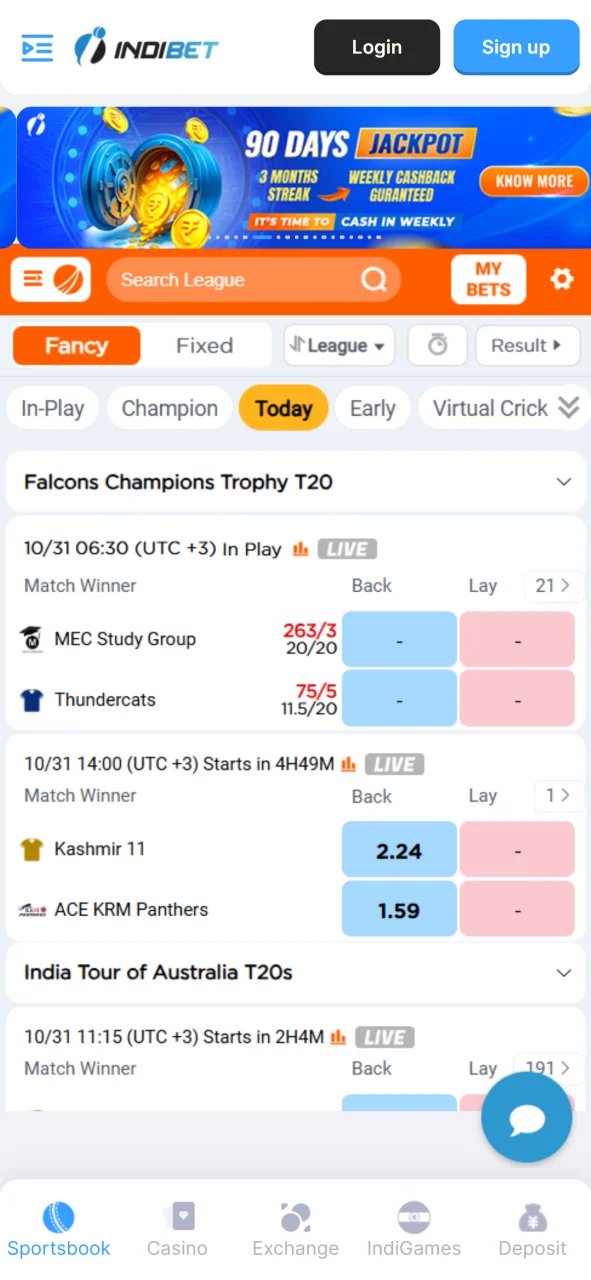The width and height of the screenshot is (591, 1280).
Task: Open the sidebar hamburger menu
Action: pyautogui.click(x=36, y=47)
